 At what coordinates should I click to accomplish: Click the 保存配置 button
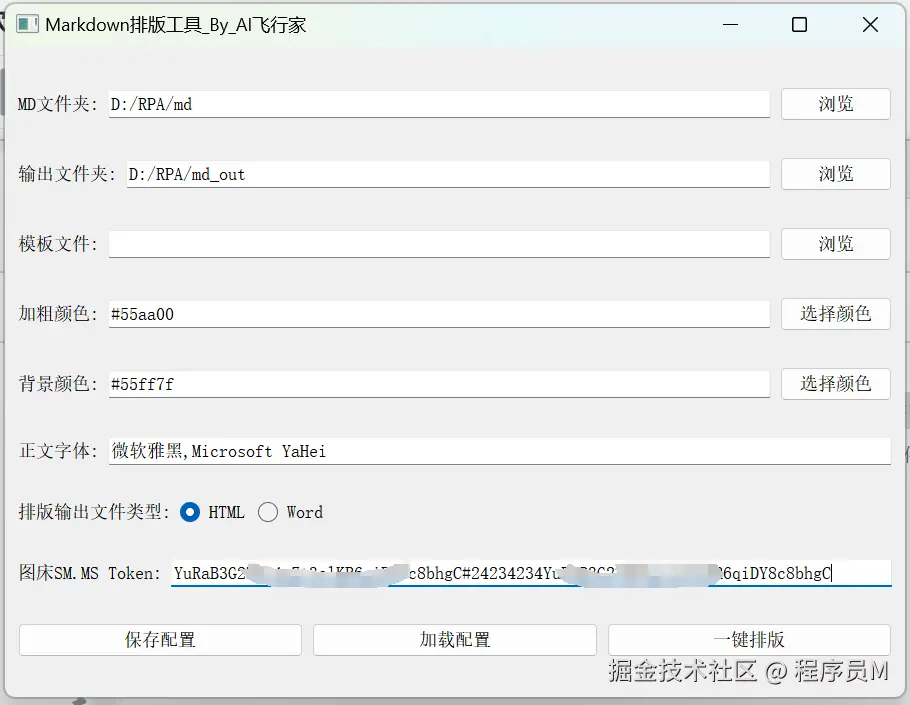click(159, 641)
